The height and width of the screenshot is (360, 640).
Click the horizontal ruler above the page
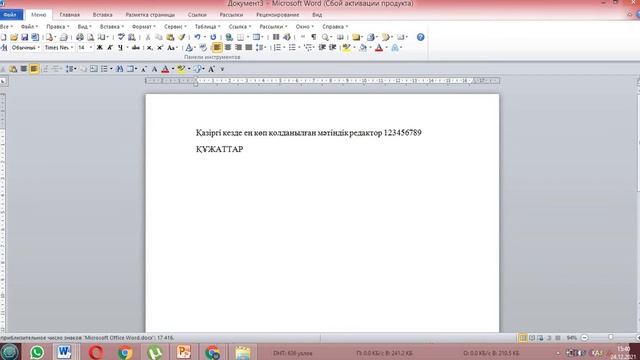[x=322, y=81]
